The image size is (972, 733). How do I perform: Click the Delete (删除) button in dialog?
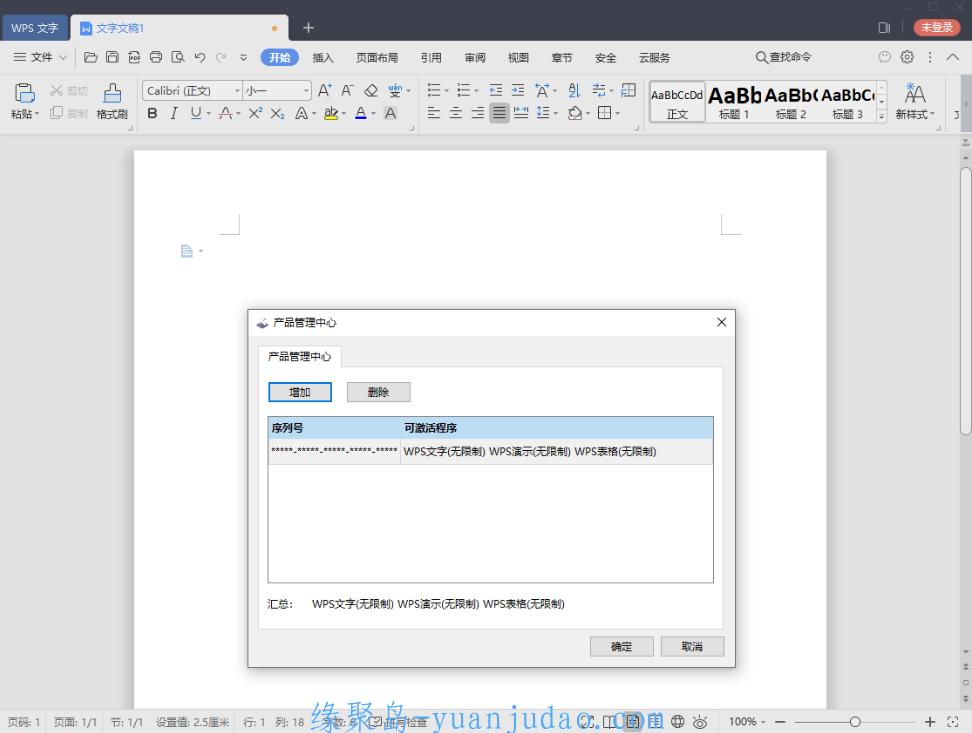[378, 392]
